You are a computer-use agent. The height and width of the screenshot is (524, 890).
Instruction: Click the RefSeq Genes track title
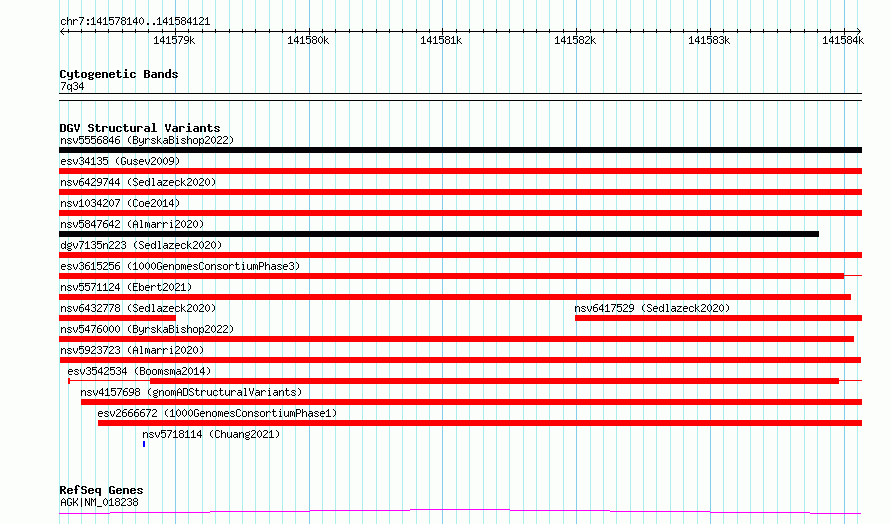pyautogui.click(x=101, y=490)
